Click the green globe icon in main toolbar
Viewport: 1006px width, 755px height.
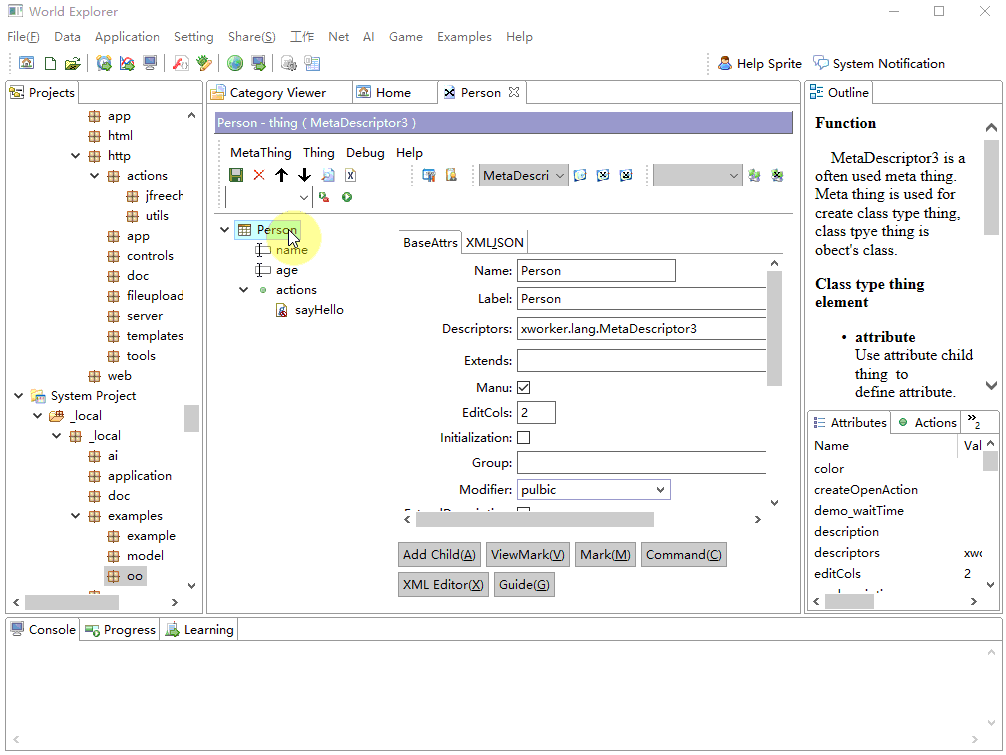(235, 63)
